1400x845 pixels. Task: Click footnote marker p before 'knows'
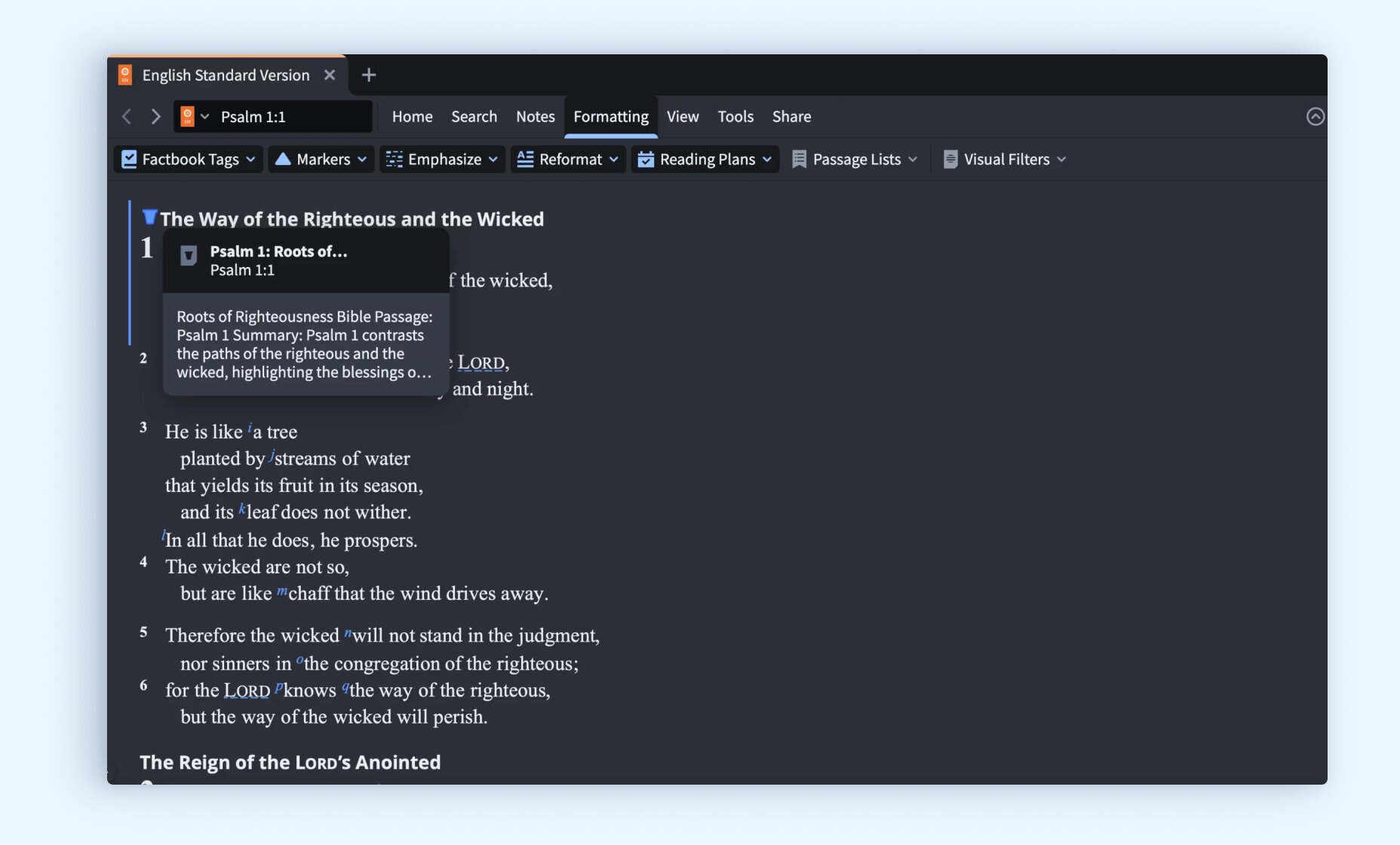(278, 687)
